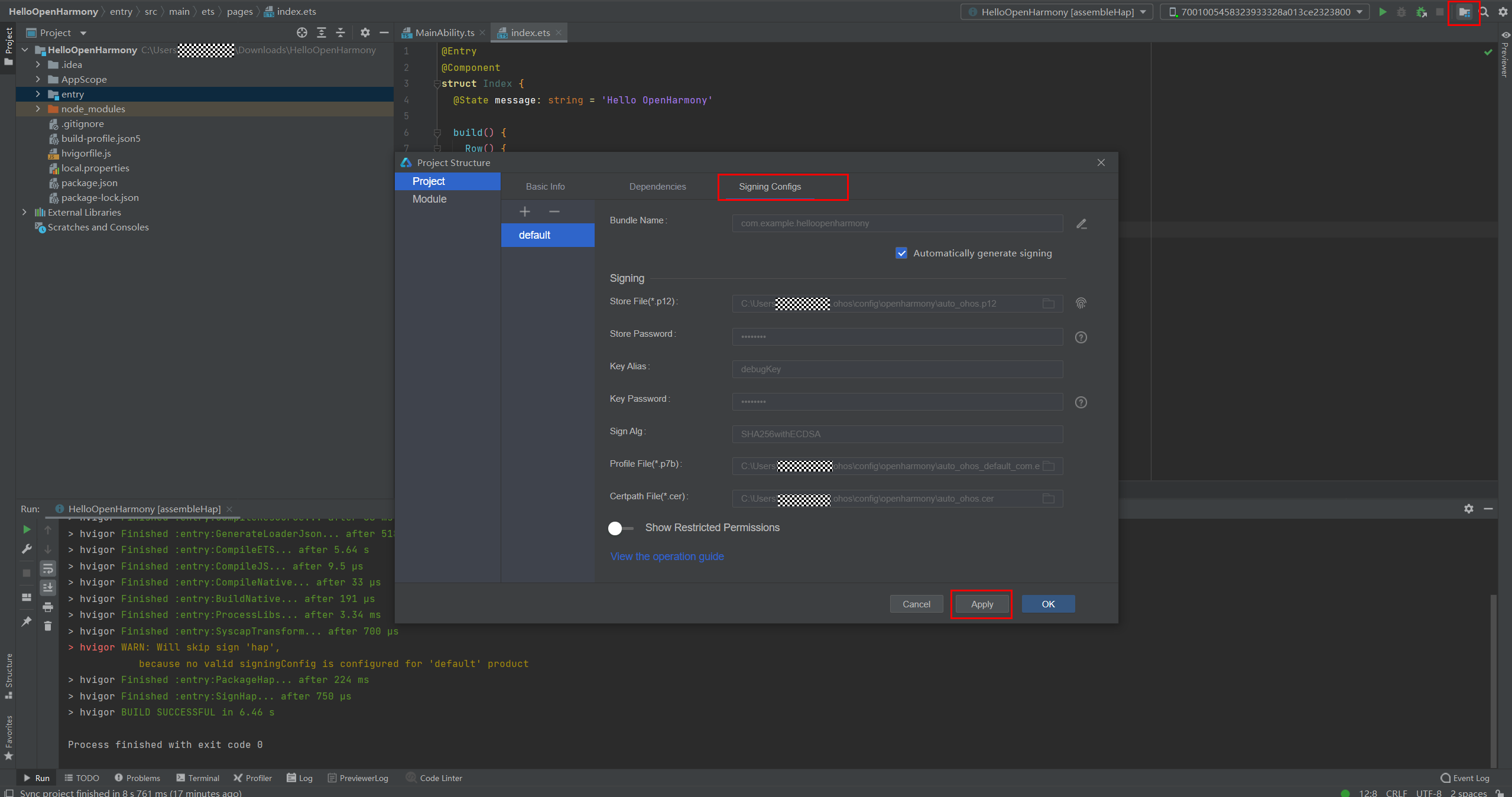Image resolution: width=1512 pixels, height=797 pixels.
Task: Click Collapse All icon in Project panel
Action: 340,32
